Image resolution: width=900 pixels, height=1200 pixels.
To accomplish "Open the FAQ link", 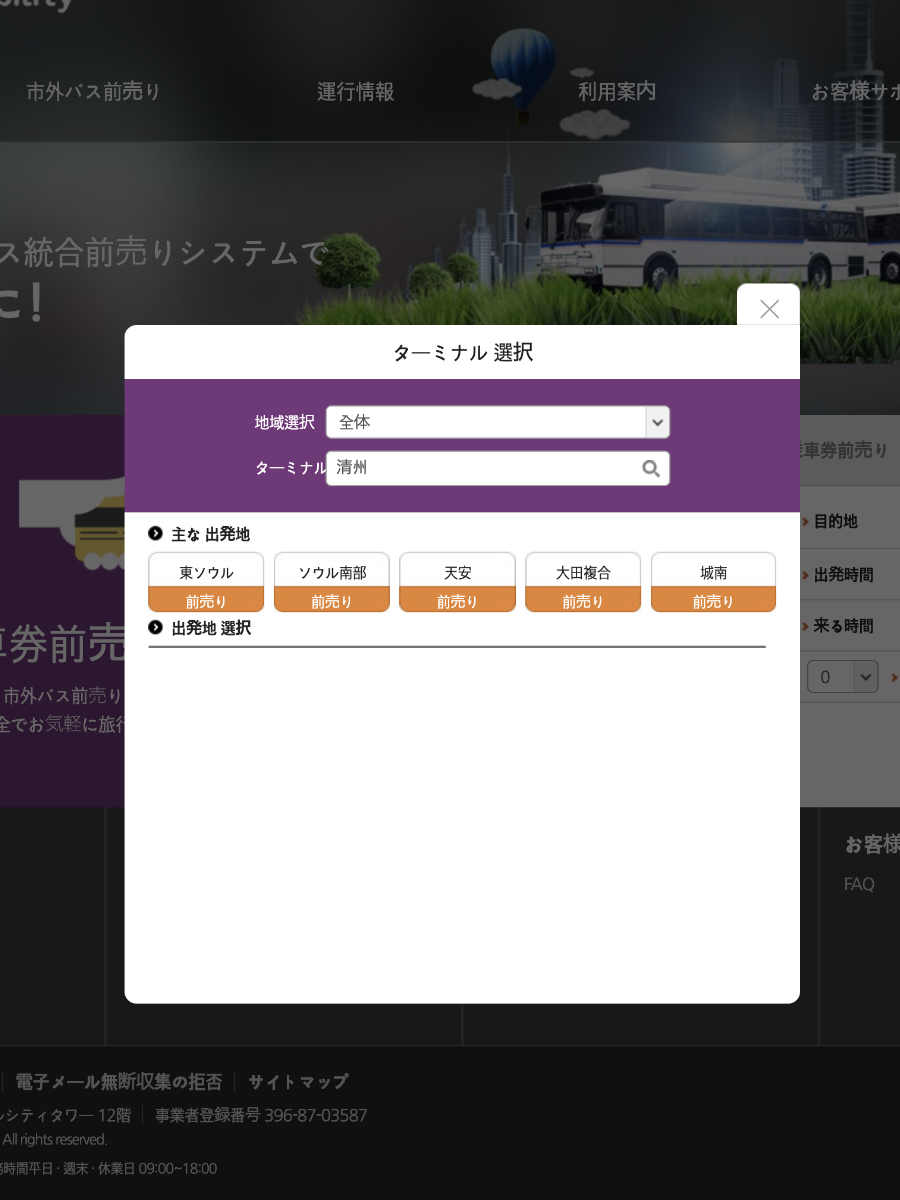I will (859, 884).
